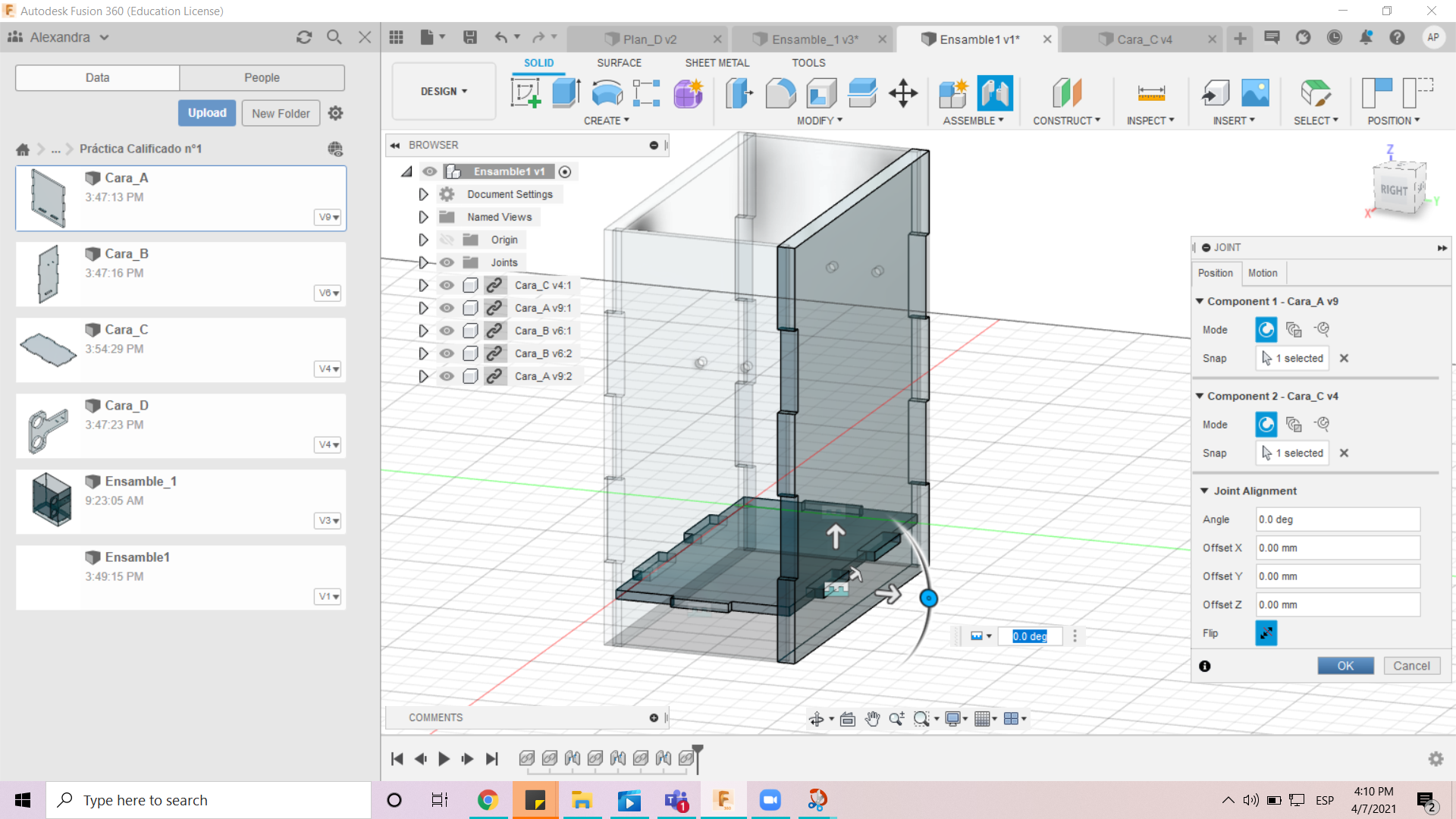Viewport: 1456px width, 819px height.
Task: Switch to the SHEET METAL tab
Action: (x=717, y=63)
